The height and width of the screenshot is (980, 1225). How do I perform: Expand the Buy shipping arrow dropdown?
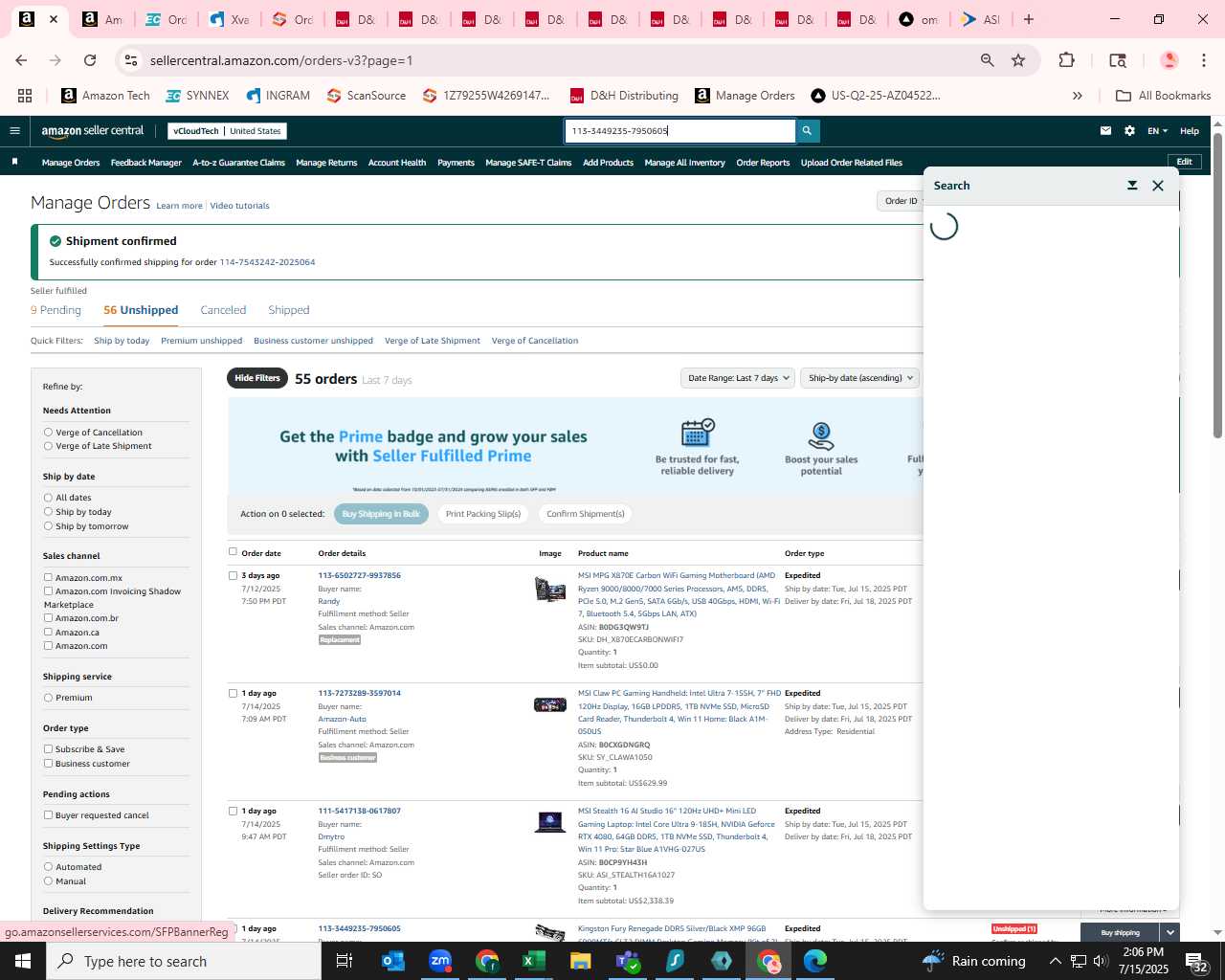point(1169,932)
